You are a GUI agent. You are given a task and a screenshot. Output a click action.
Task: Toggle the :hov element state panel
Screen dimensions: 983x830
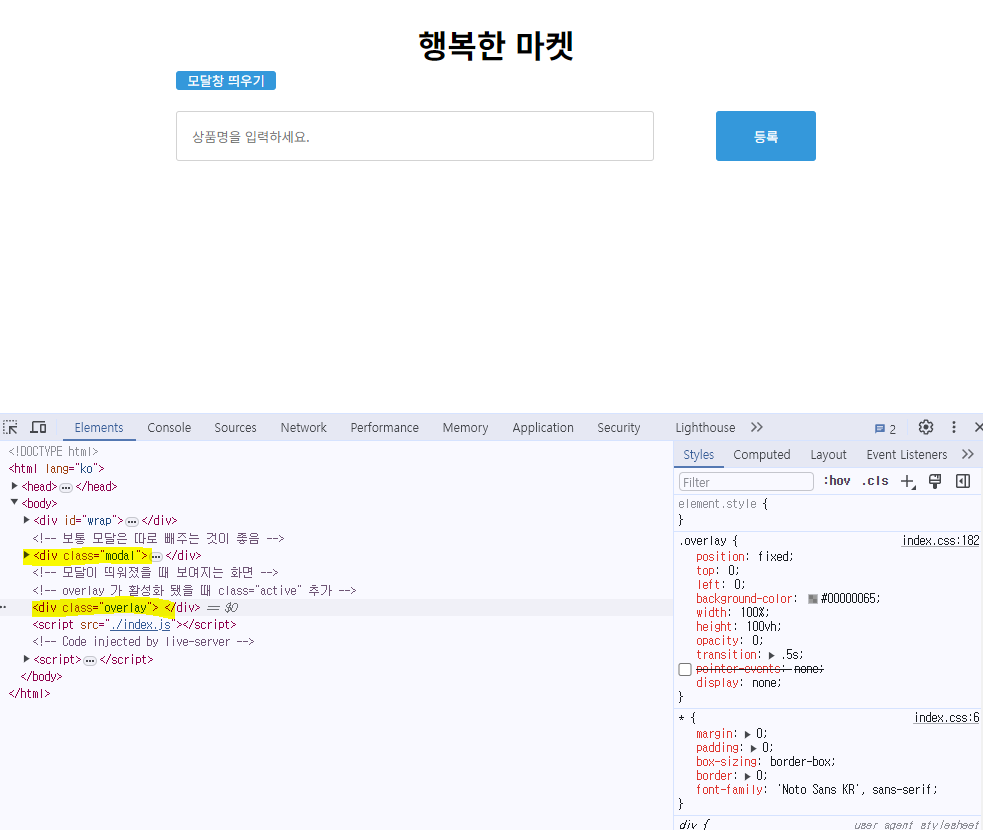tap(836, 481)
